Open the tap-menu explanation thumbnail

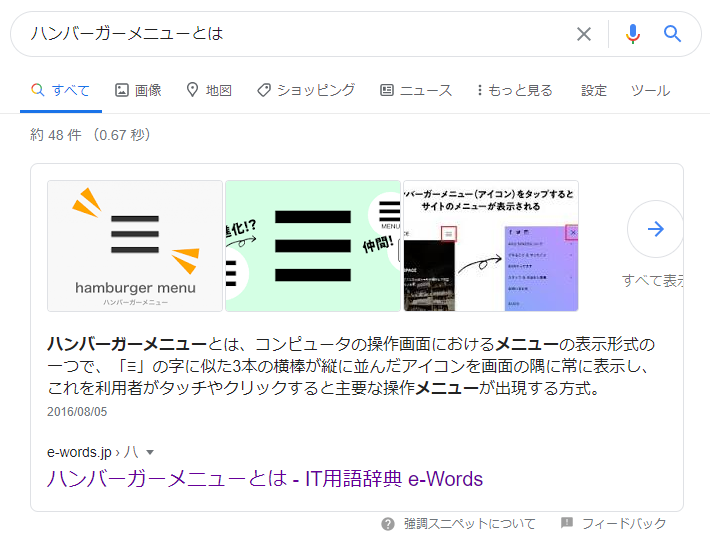pyautogui.click(x=491, y=246)
